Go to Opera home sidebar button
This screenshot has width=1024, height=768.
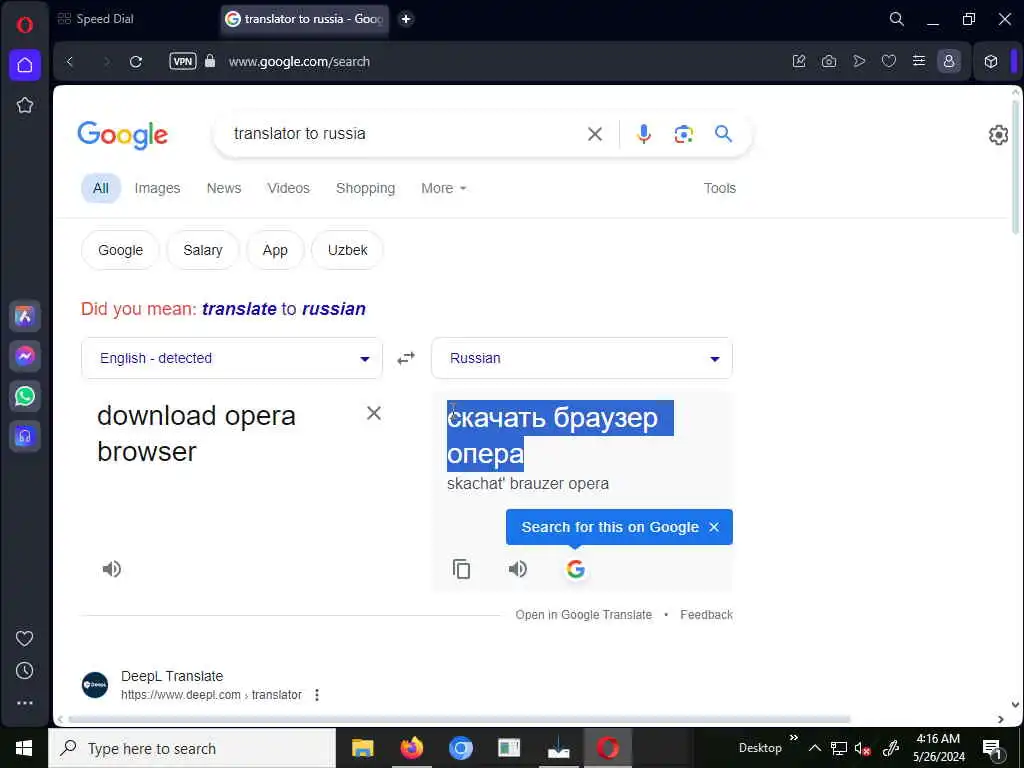tap(25, 65)
